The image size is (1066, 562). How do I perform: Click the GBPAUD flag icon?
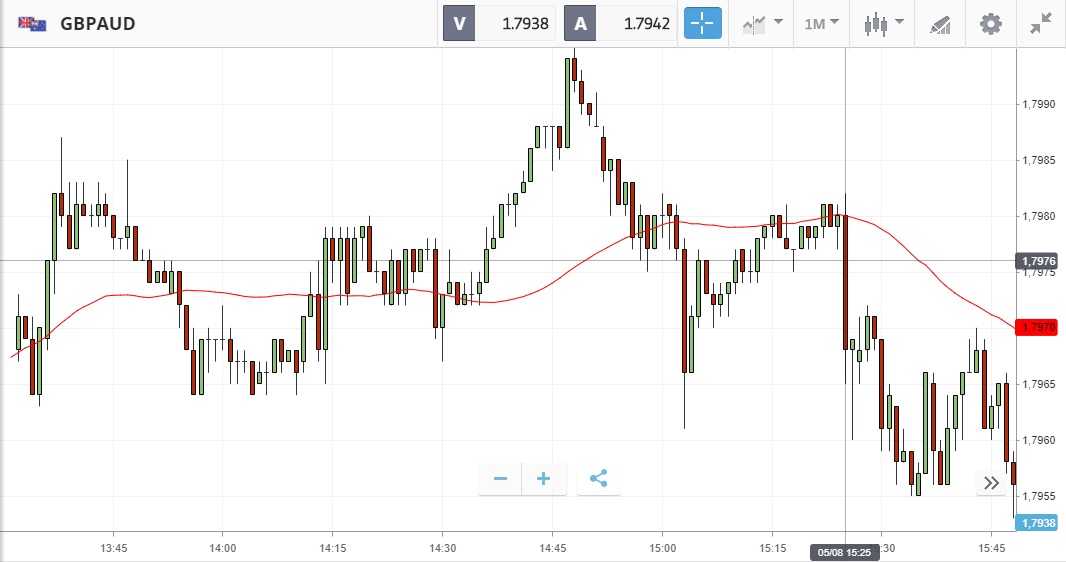tap(32, 23)
